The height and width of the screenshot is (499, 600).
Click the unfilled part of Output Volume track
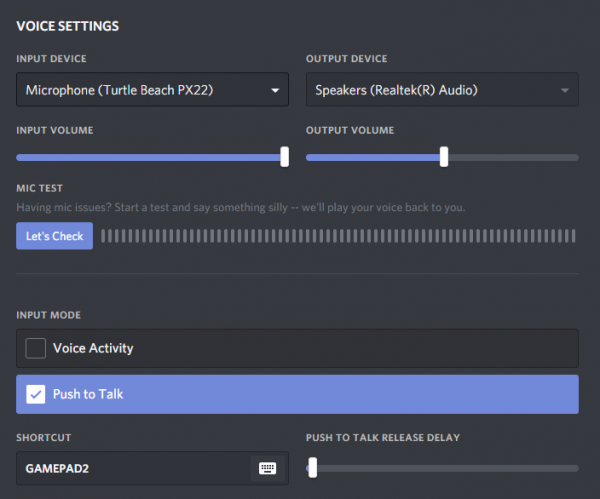pyautogui.click(x=513, y=157)
